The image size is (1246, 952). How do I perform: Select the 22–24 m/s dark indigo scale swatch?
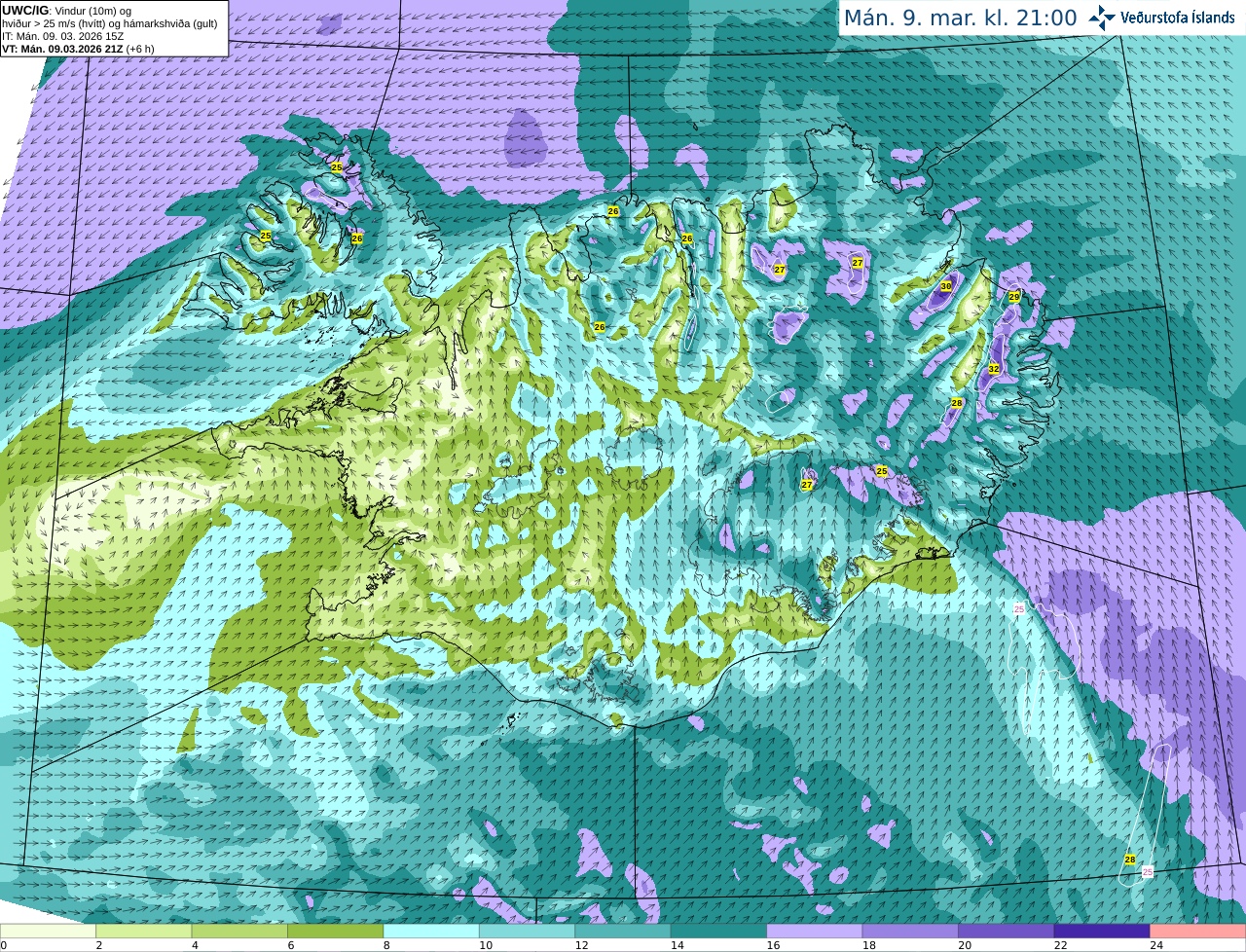pyautogui.click(x=1102, y=931)
